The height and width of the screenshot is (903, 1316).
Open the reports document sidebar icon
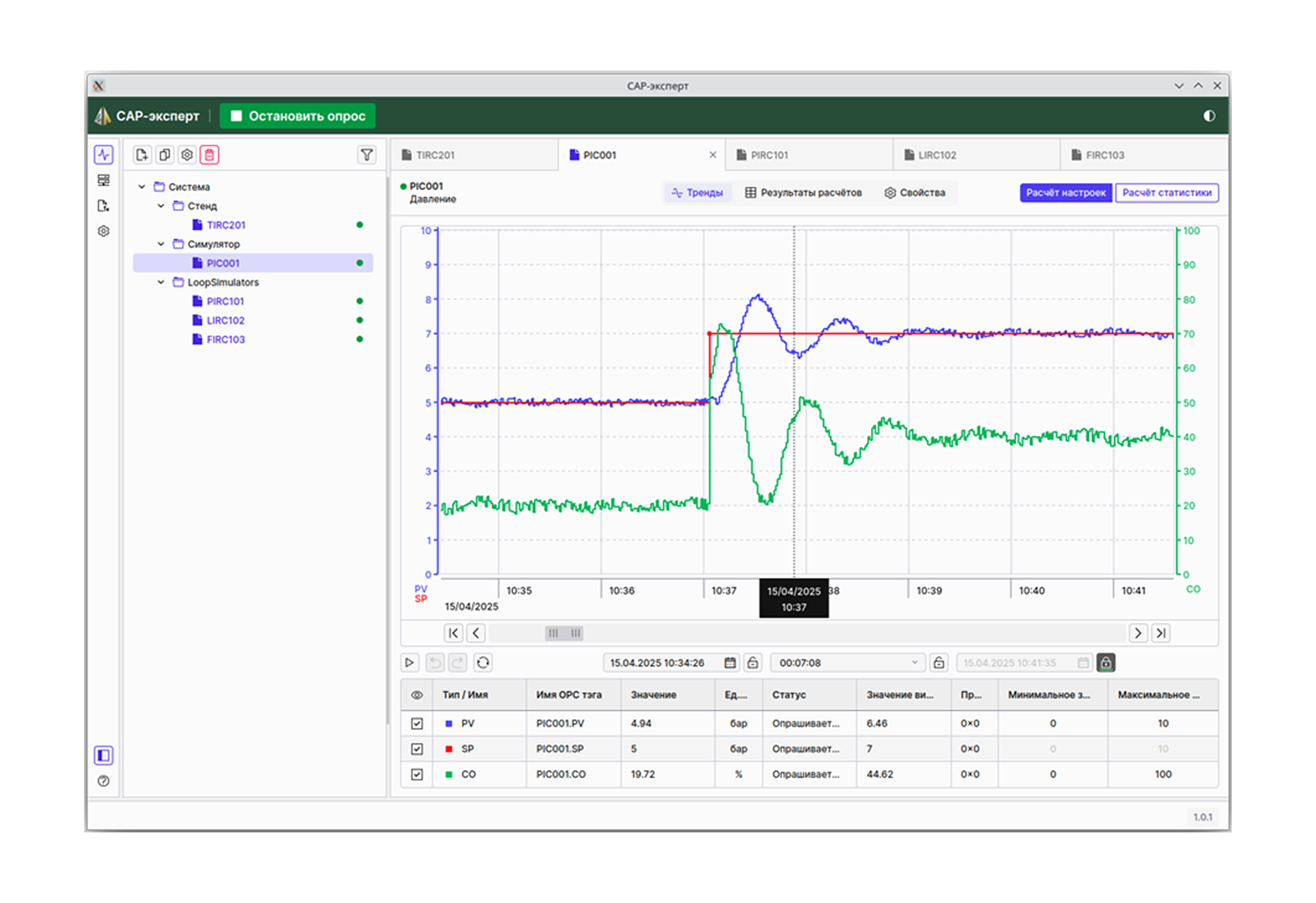tap(104, 206)
